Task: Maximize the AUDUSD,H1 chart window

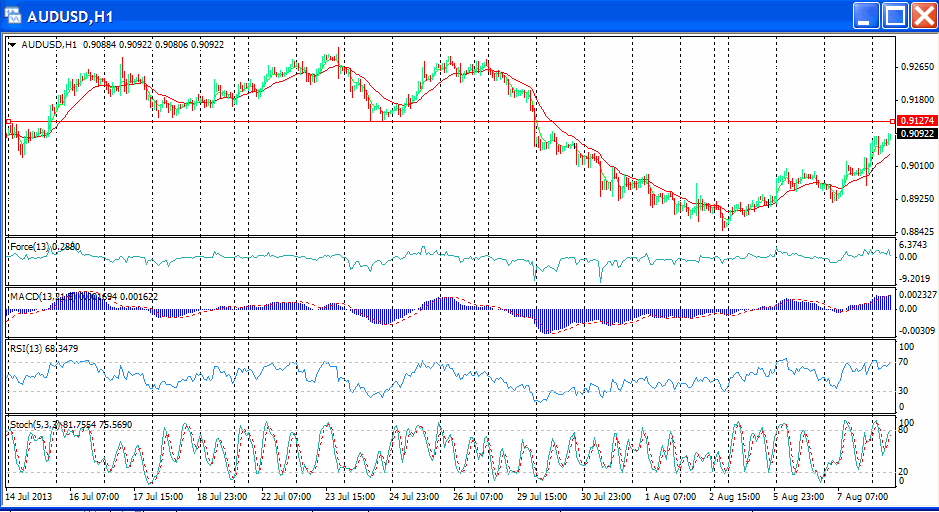Action: (895, 16)
